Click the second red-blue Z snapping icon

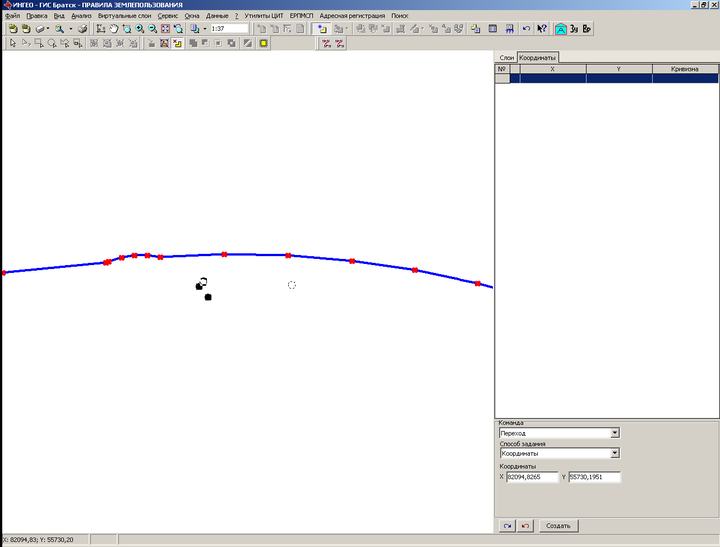pos(339,43)
